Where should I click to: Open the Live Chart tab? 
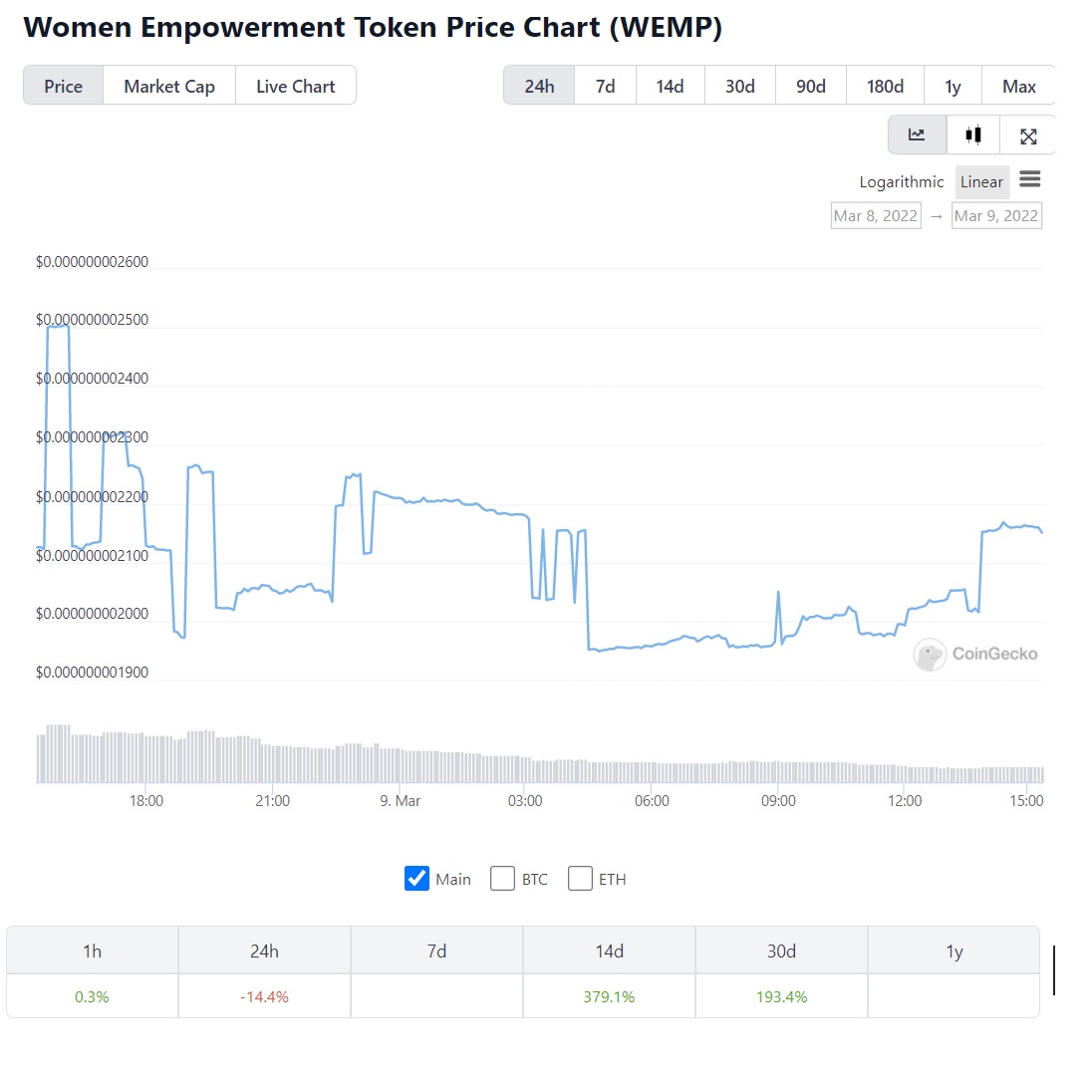pos(295,86)
